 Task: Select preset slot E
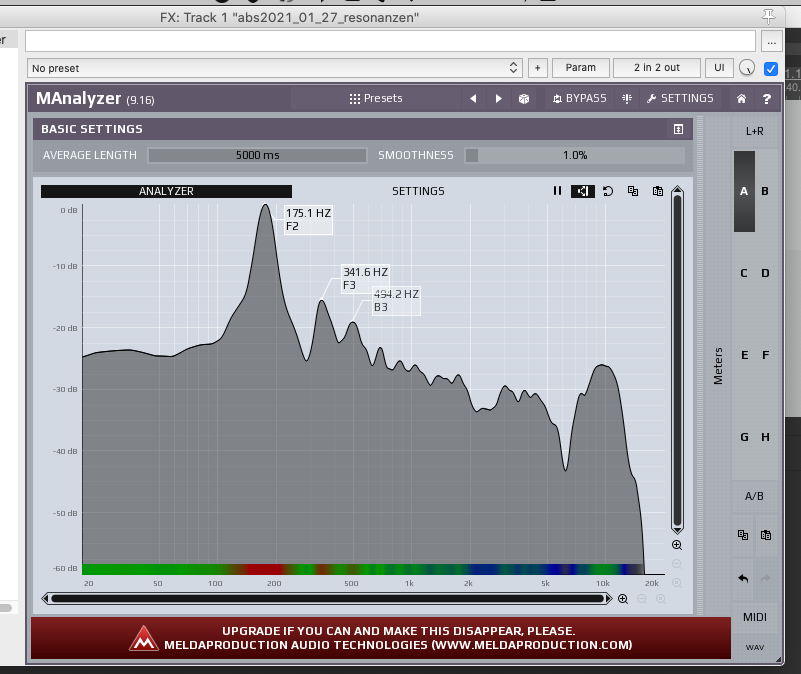(744, 355)
